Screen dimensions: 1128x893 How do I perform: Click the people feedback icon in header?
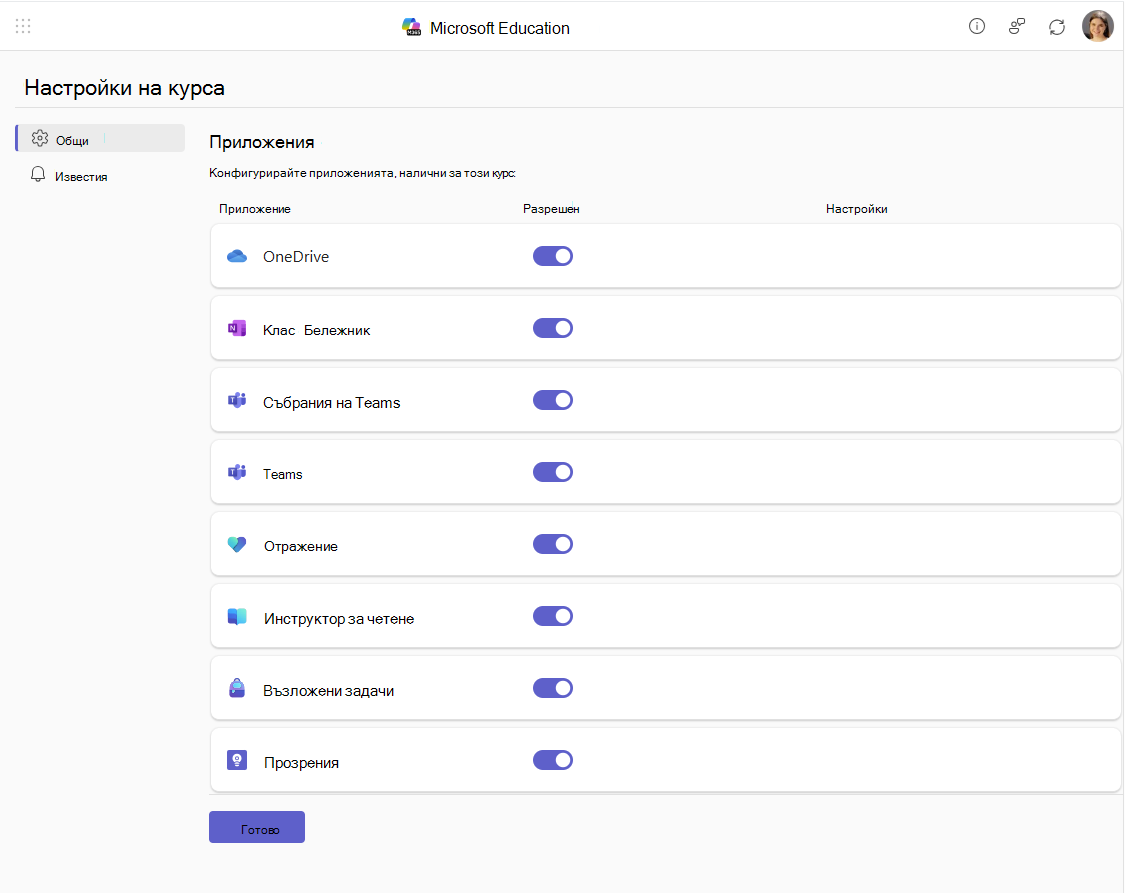click(1016, 27)
